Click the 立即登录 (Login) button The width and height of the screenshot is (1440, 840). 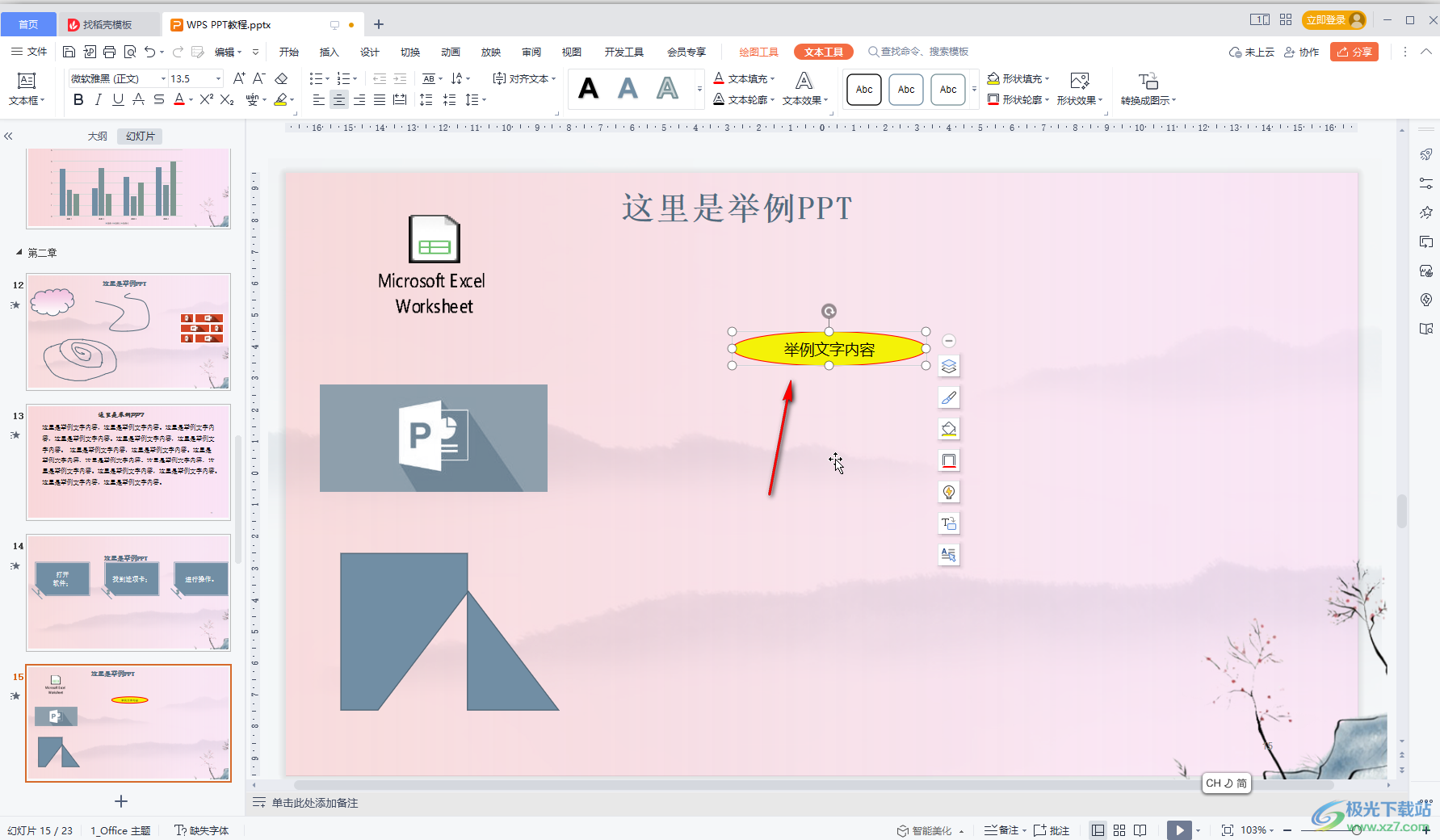tap(1334, 19)
